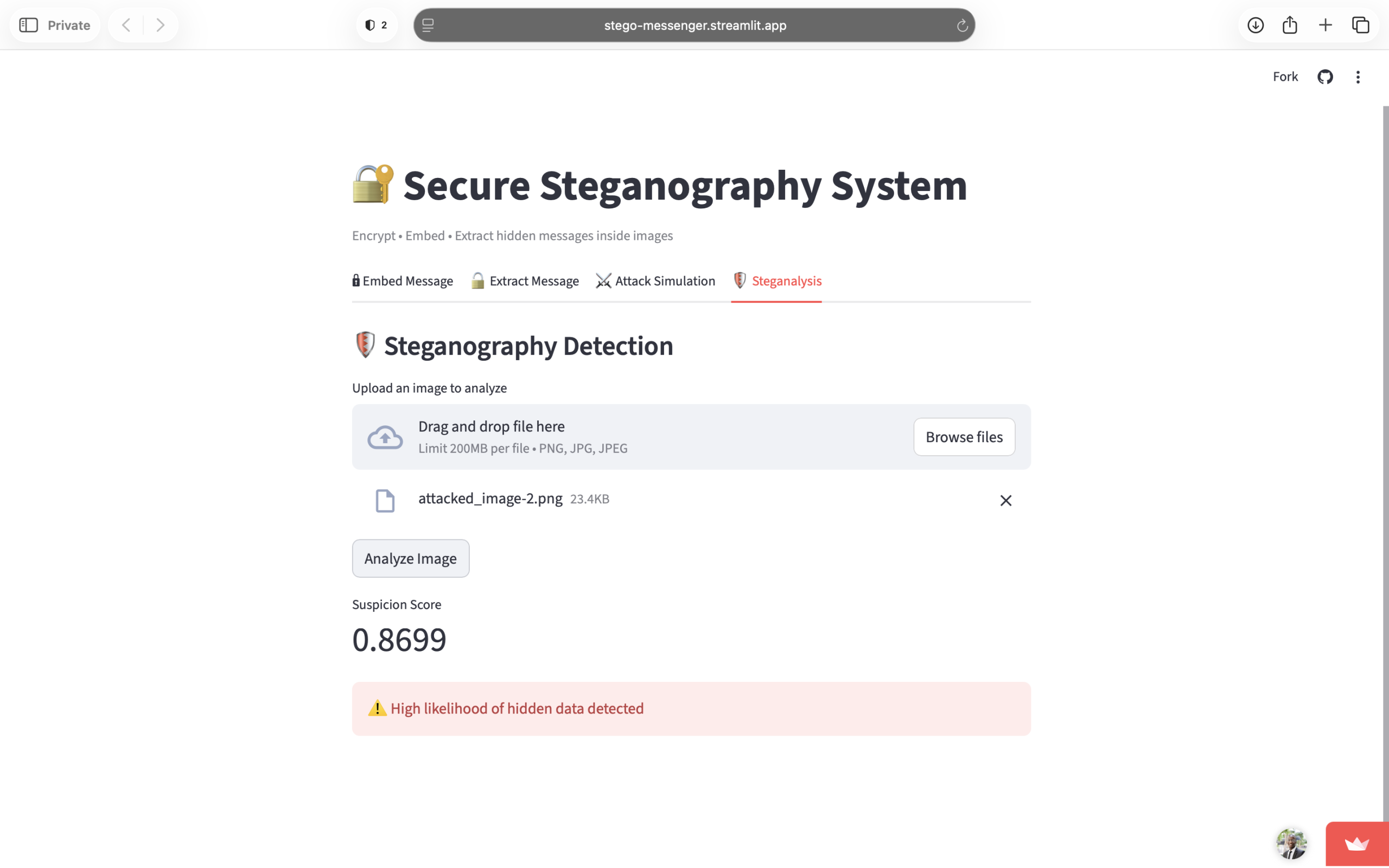Open the GitHub repository icon
Viewport: 1389px width, 868px height.
(1325, 77)
